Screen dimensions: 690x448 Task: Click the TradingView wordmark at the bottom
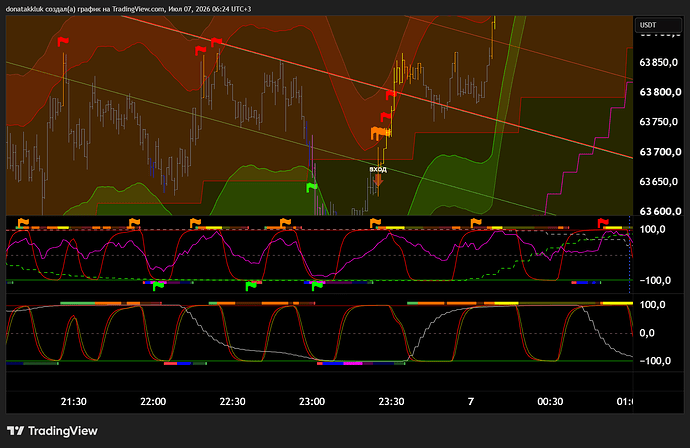pyautogui.click(x=62, y=431)
